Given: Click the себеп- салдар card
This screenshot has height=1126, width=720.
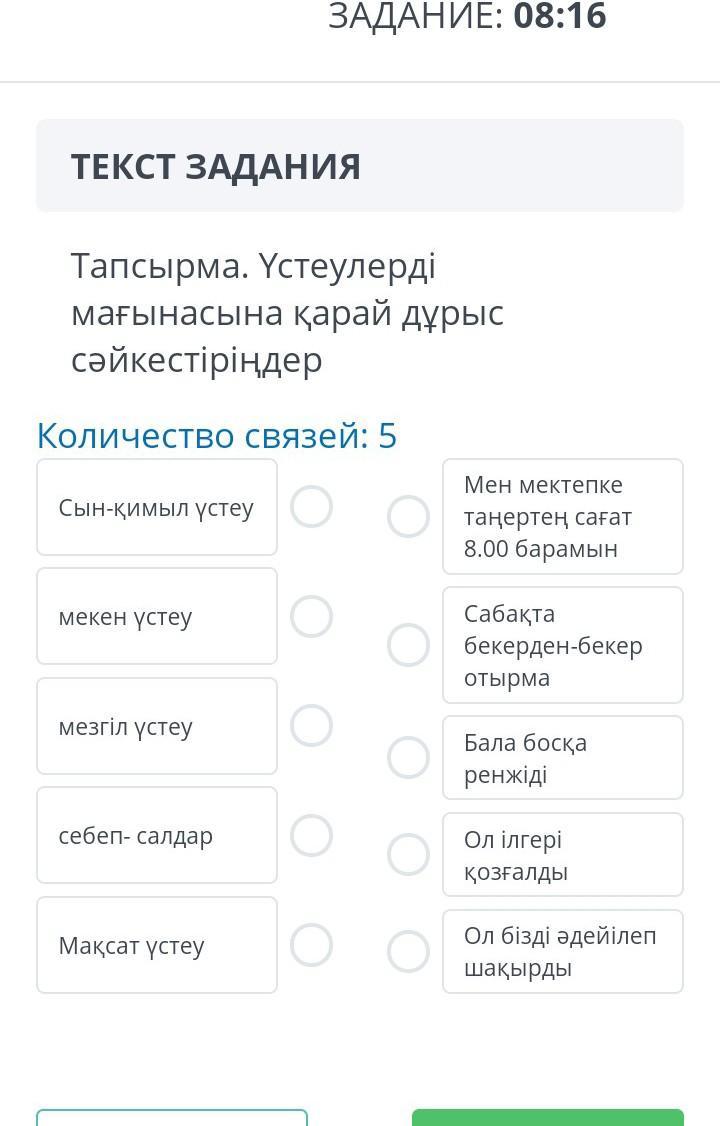Looking at the screenshot, I should pos(157,835).
